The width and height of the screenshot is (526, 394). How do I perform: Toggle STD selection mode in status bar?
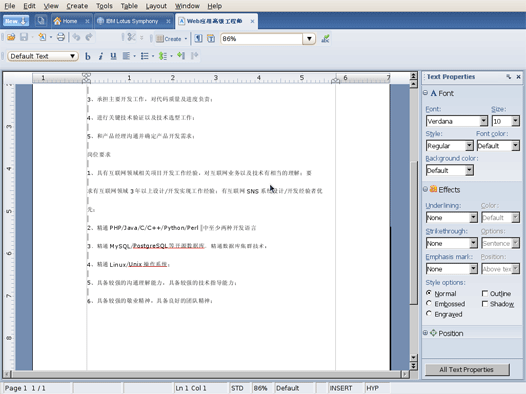coord(237,388)
